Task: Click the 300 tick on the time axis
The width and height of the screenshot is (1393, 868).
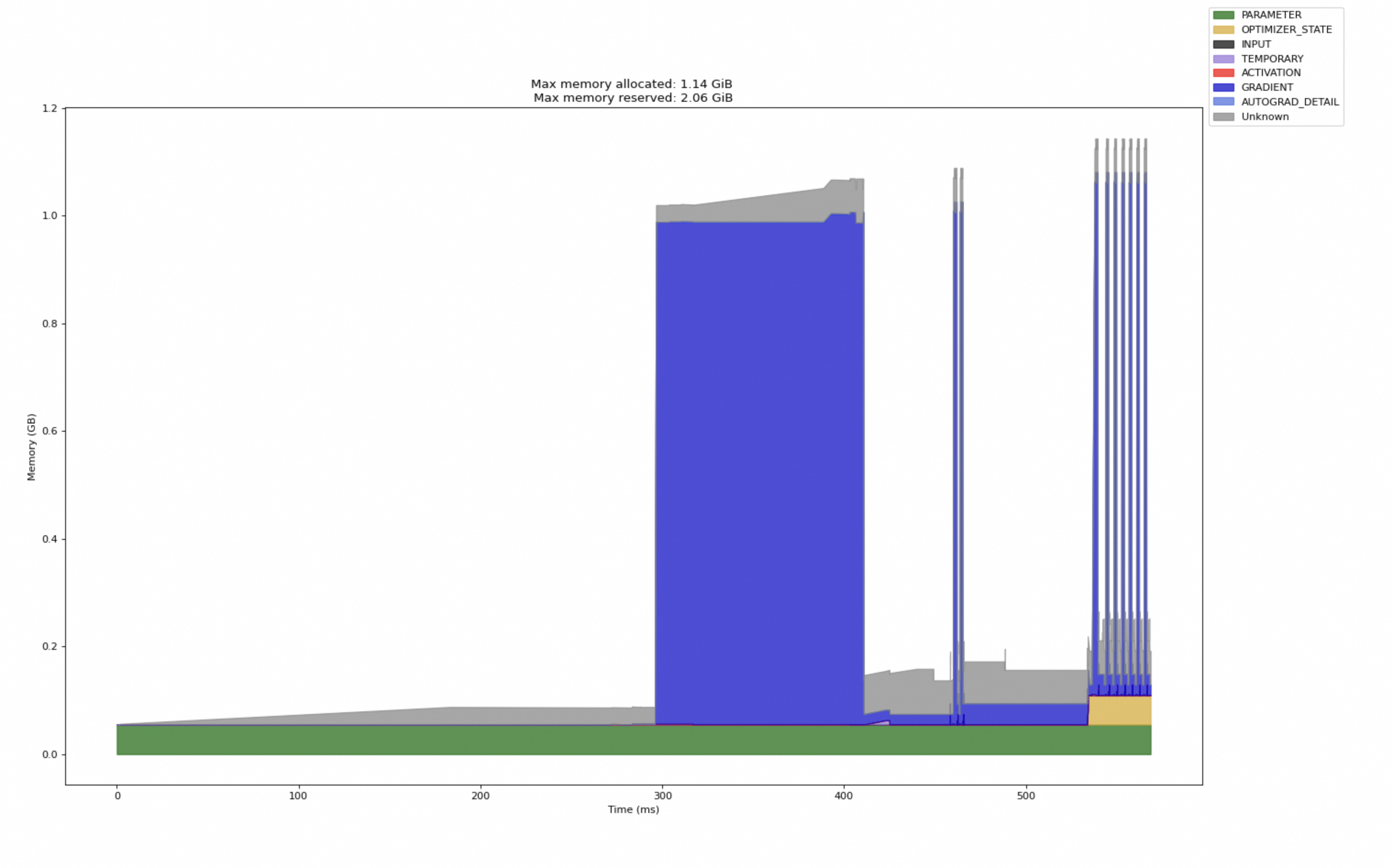Action: 662,796
